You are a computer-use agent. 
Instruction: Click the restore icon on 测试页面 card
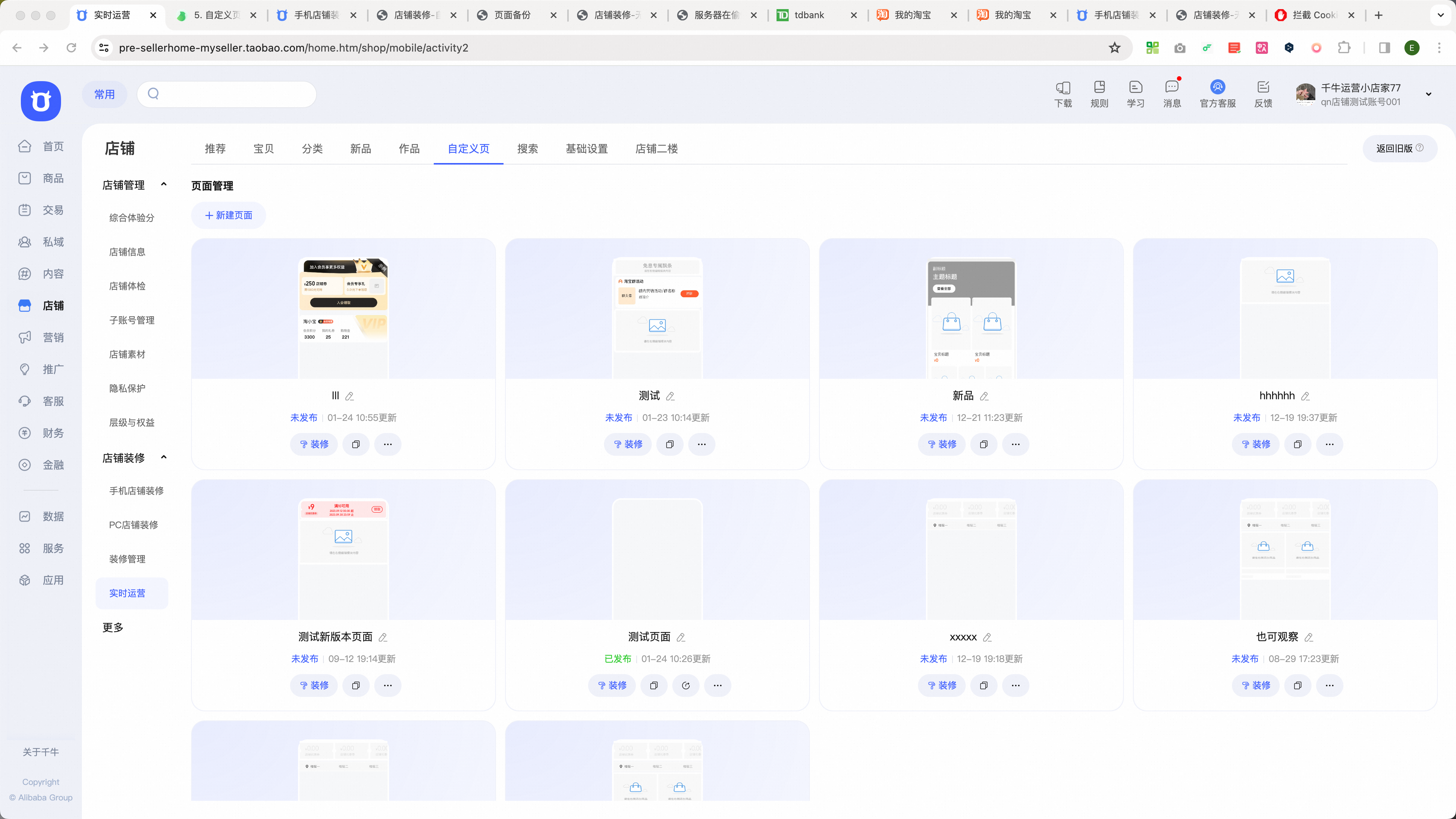(x=686, y=686)
